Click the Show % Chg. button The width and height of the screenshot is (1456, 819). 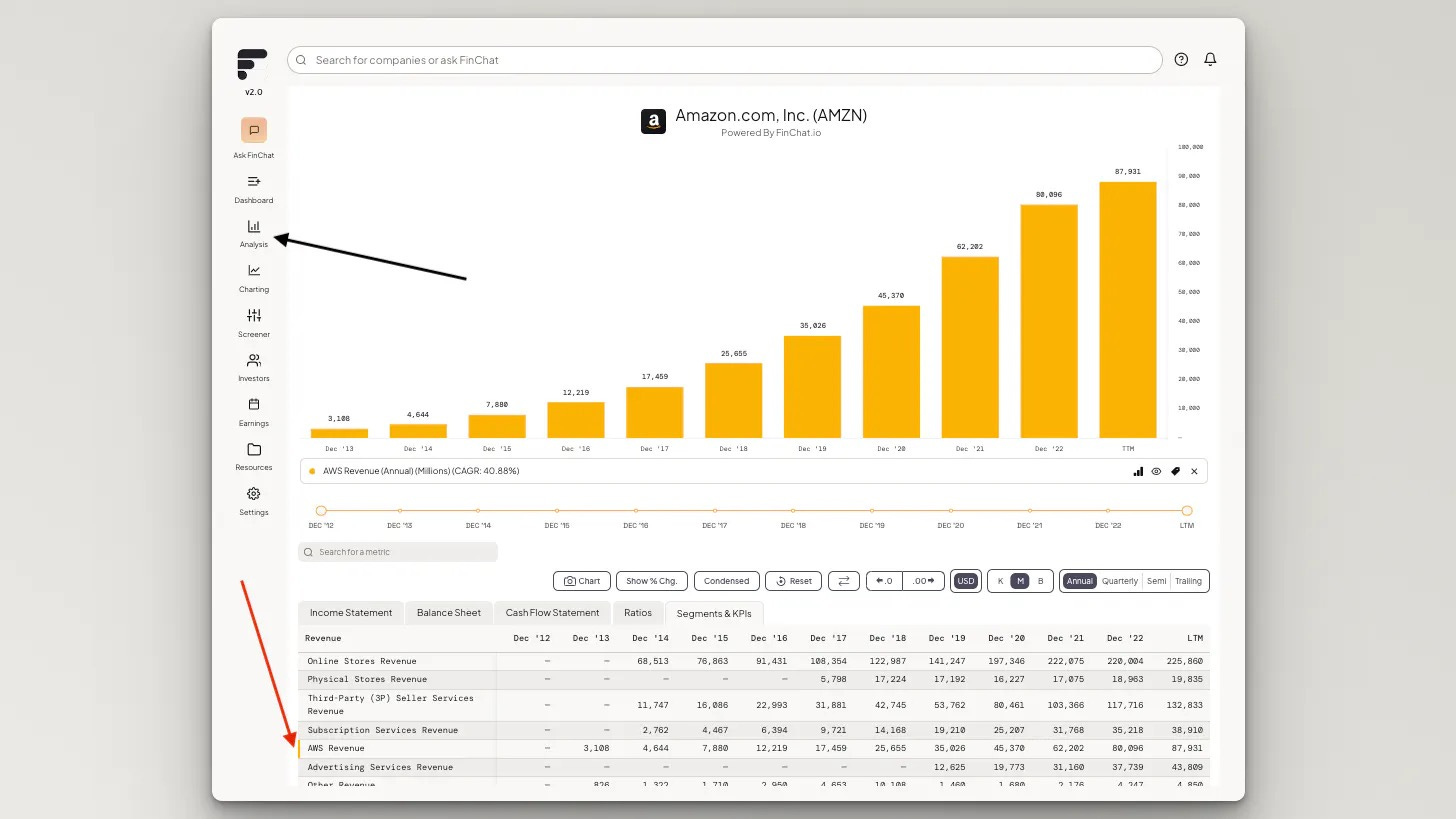(652, 581)
